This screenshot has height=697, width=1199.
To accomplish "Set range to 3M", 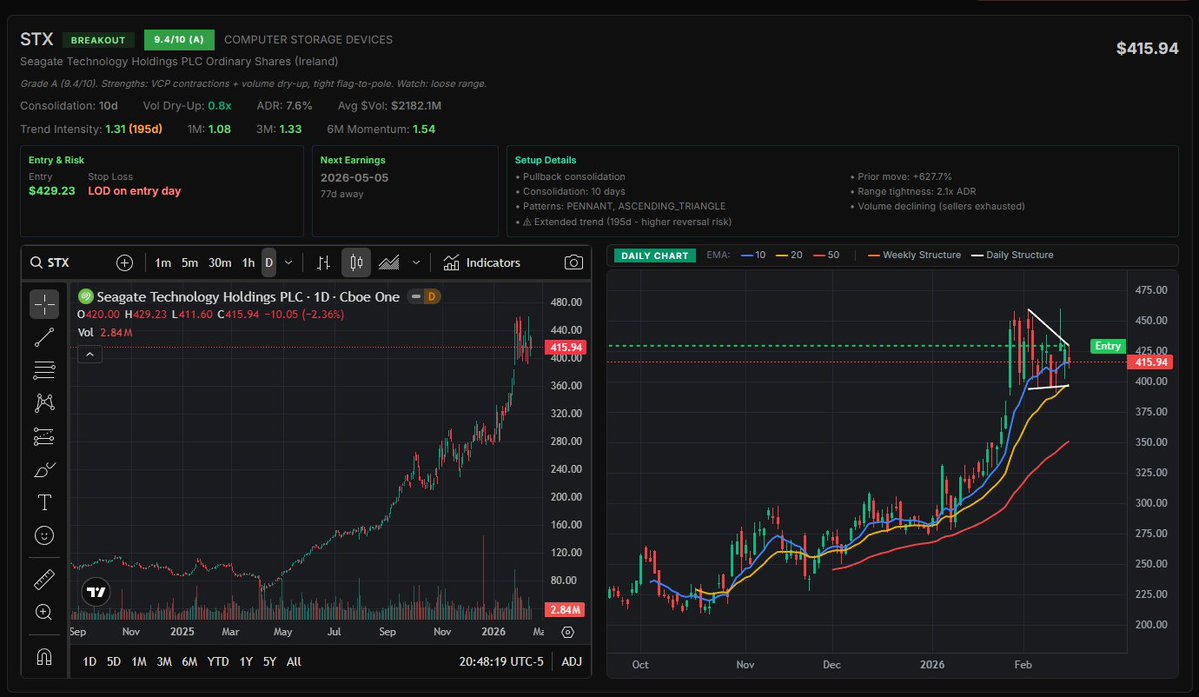I will [164, 662].
